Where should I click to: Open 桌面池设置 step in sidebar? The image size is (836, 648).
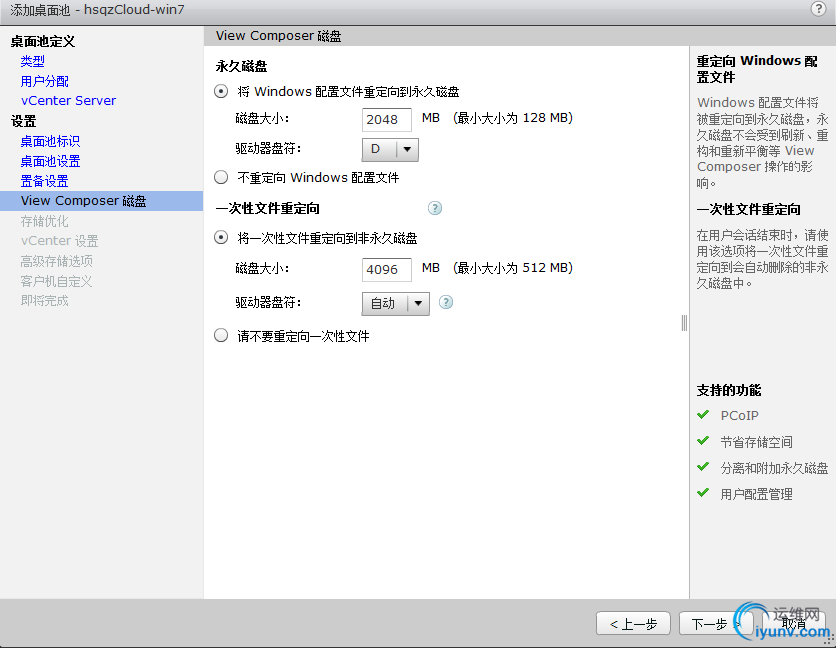pos(50,161)
